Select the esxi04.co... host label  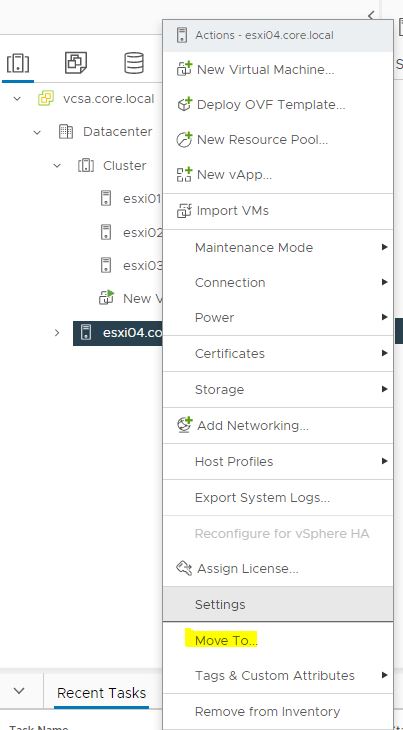click(x=132, y=332)
